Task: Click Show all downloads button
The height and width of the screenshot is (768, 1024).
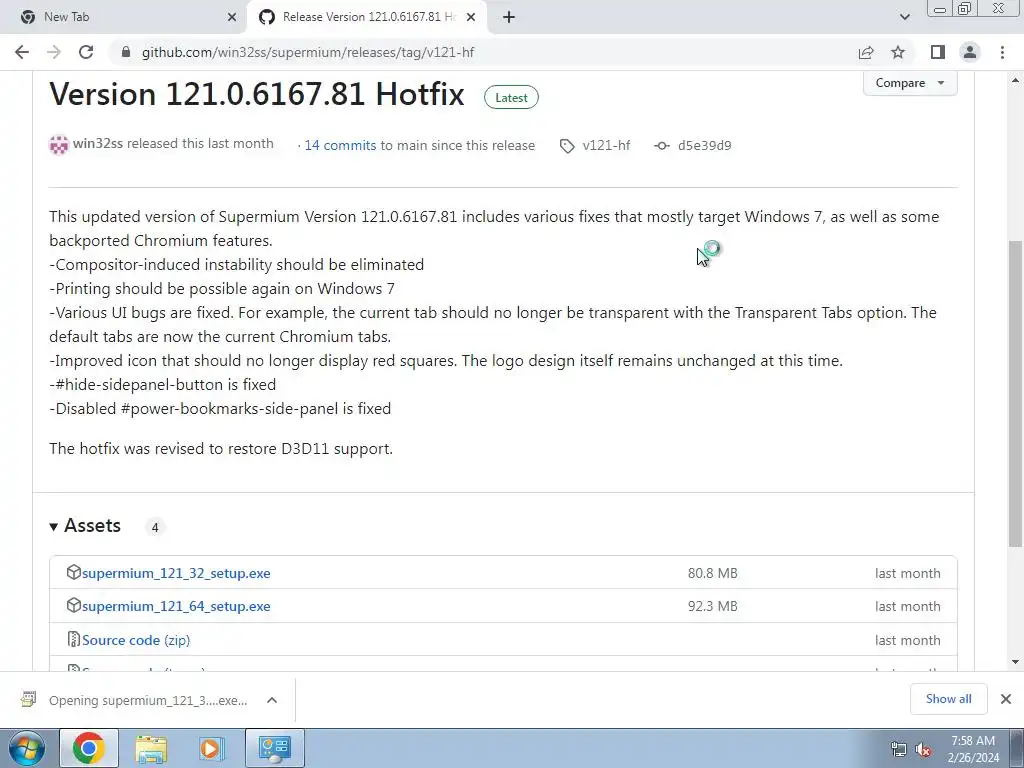Action: 948,699
